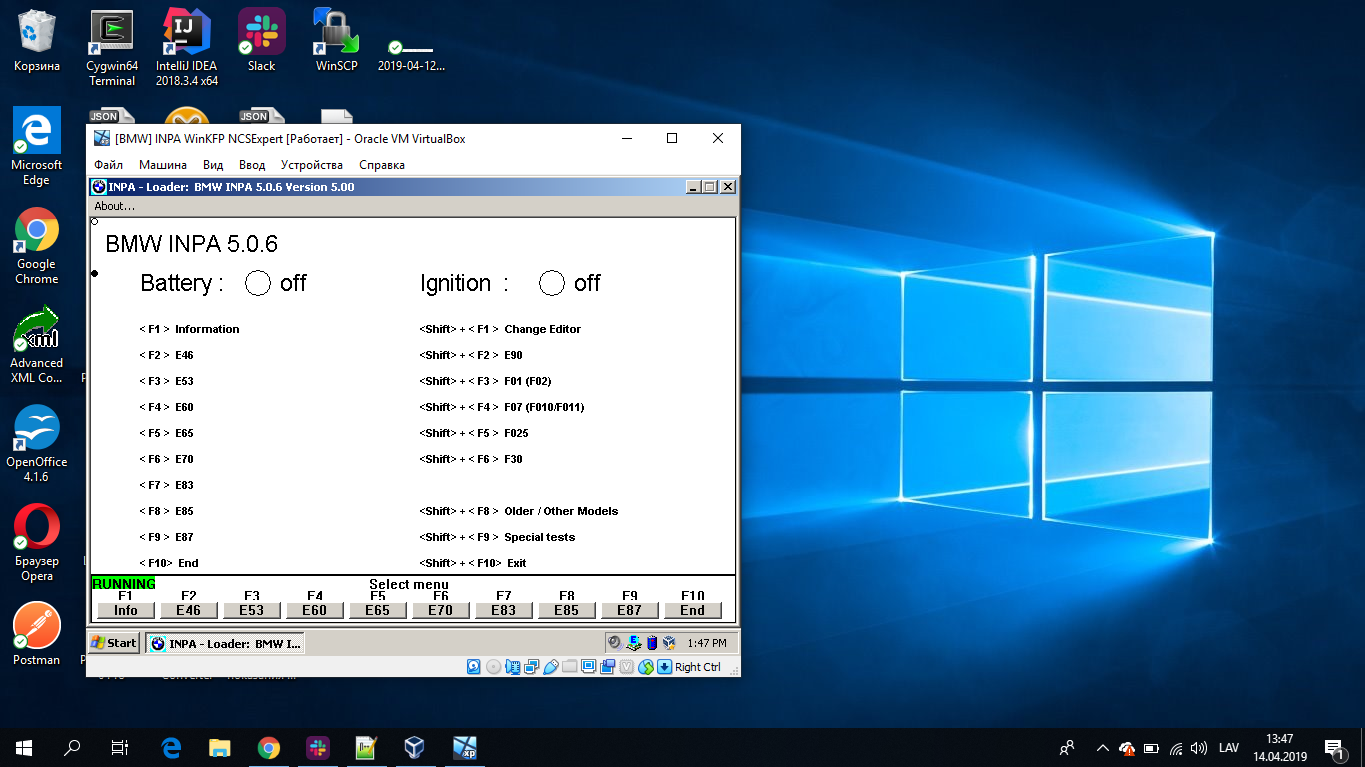Click the Ignition status circle indicator
This screenshot has height=767, width=1365.
(552, 283)
